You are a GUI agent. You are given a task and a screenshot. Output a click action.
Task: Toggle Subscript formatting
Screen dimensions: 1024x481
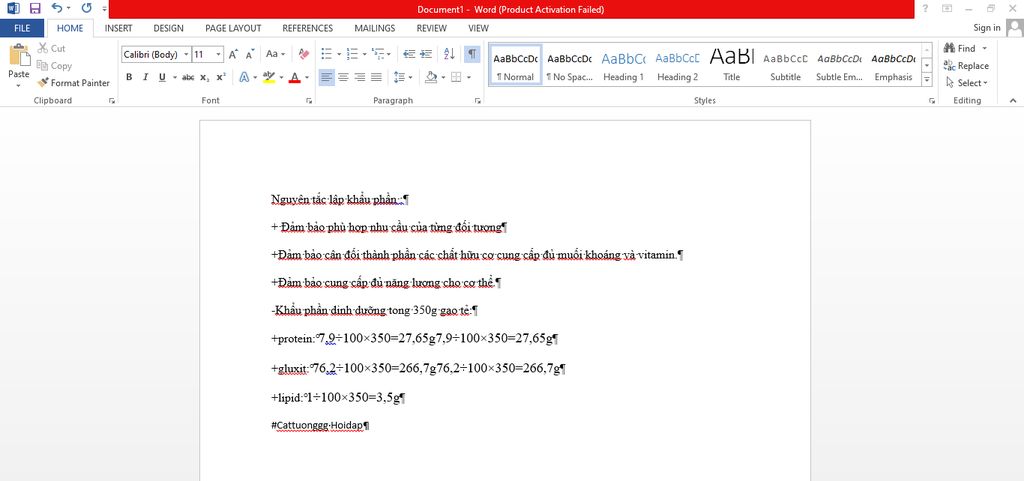tap(204, 77)
